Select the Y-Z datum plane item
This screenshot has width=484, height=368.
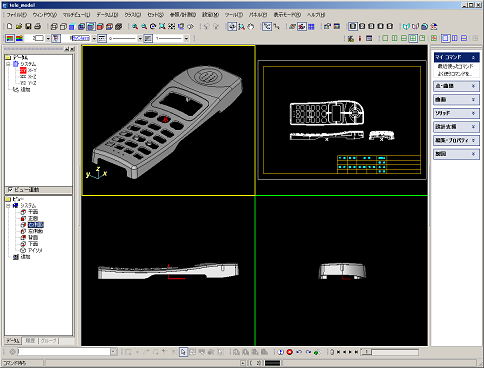28,83
